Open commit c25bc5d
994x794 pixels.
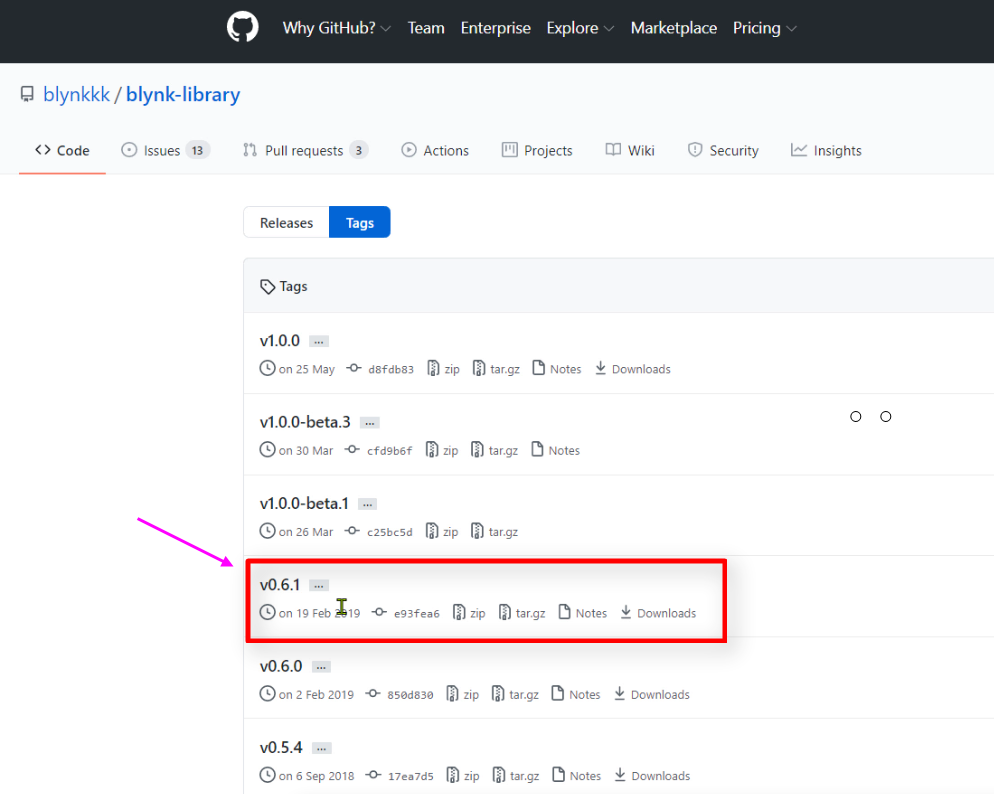[x=378, y=532]
